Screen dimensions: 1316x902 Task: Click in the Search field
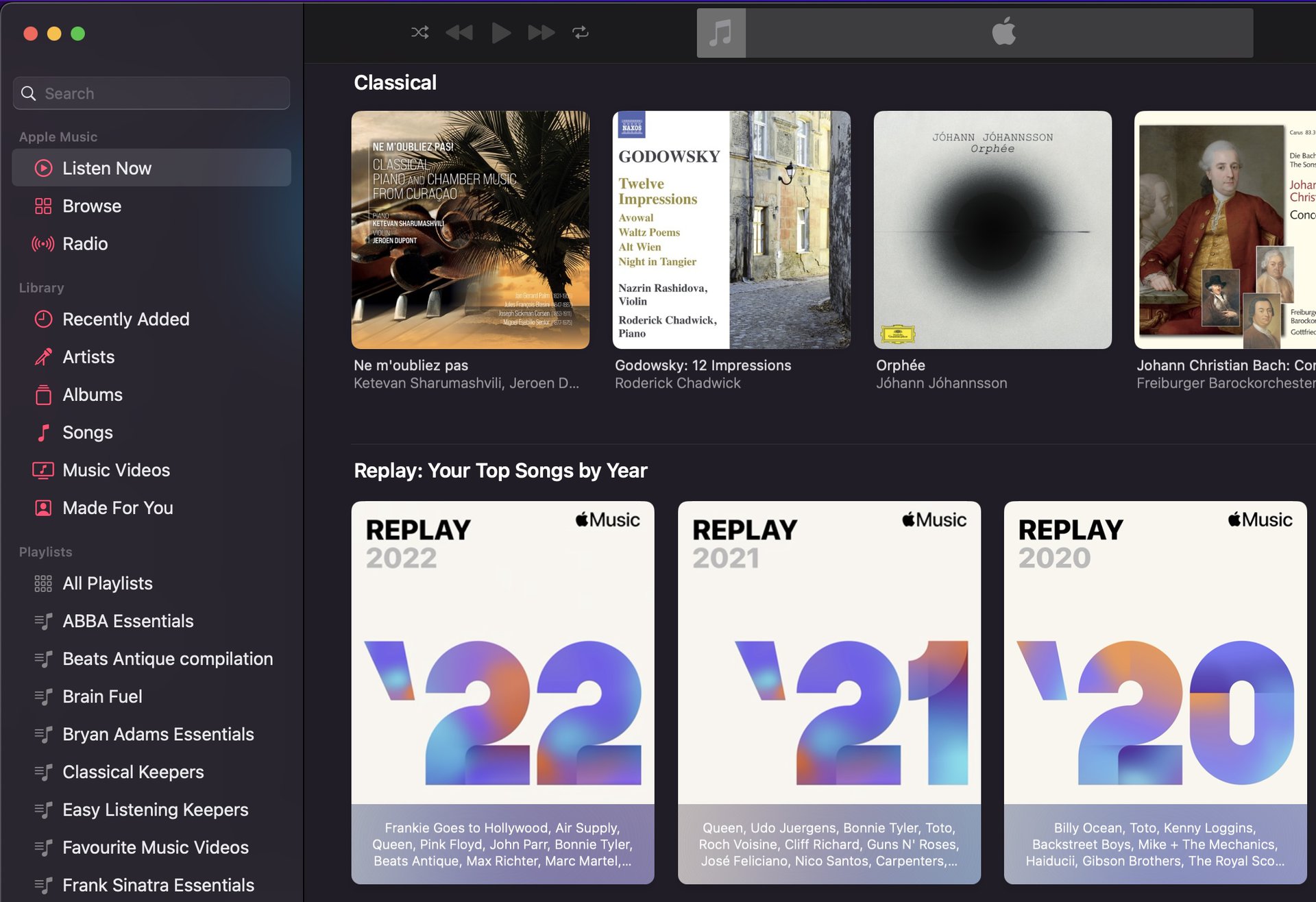click(x=158, y=93)
